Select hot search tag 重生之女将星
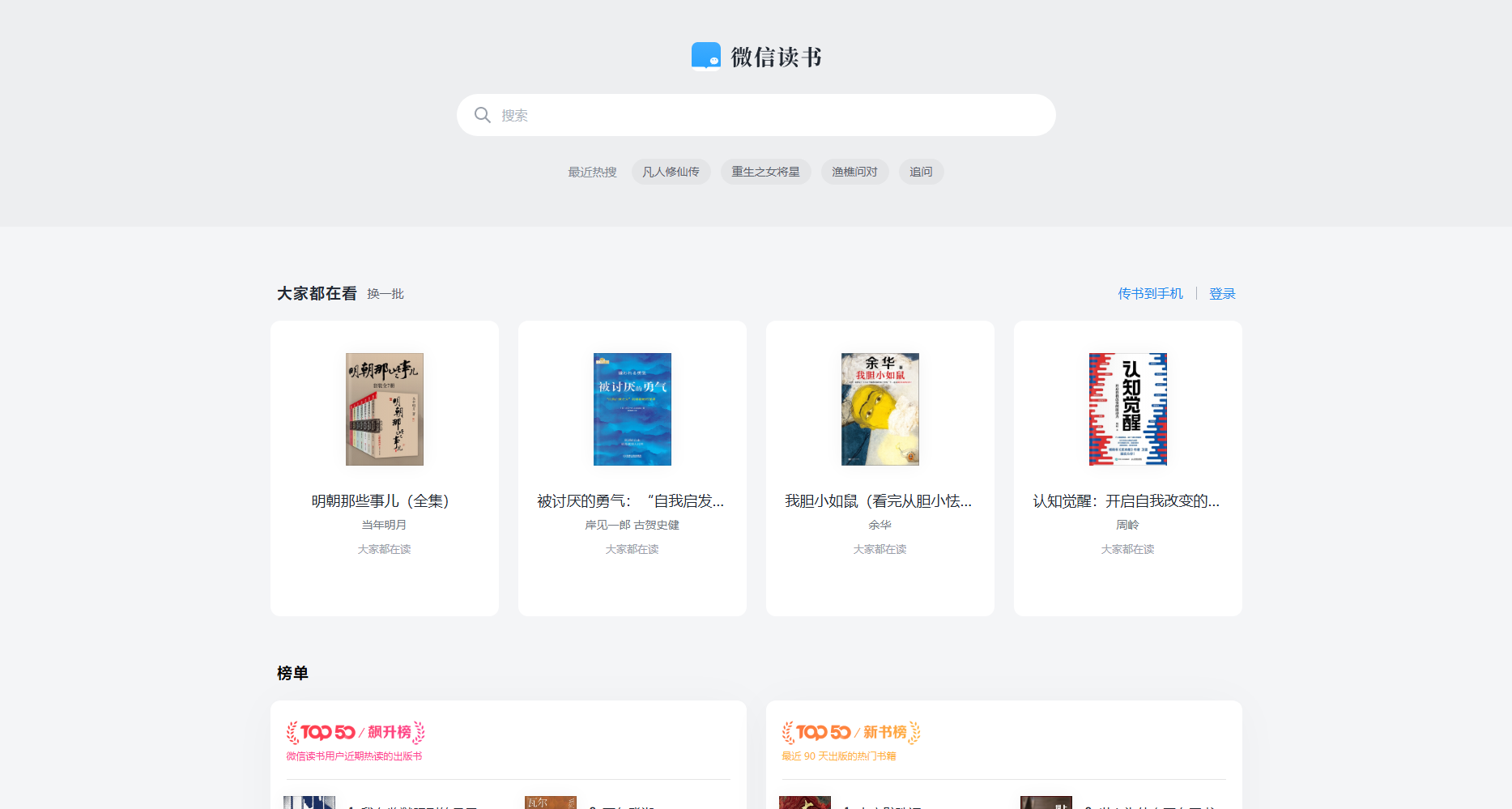The width and height of the screenshot is (1512, 809). [x=765, y=172]
